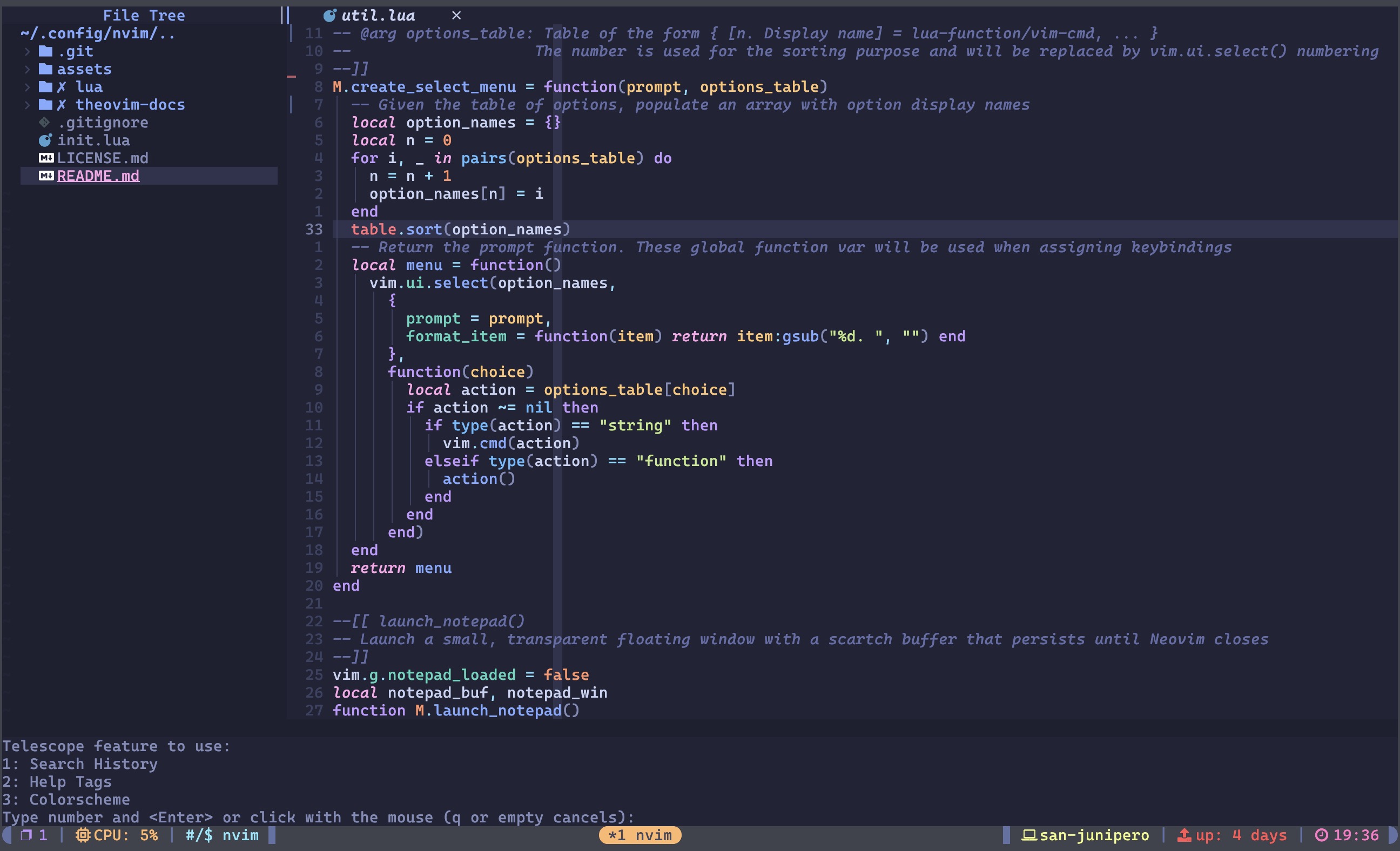Choose option 1: Search History
The width and height of the screenshot is (1400, 851).
coord(80,764)
